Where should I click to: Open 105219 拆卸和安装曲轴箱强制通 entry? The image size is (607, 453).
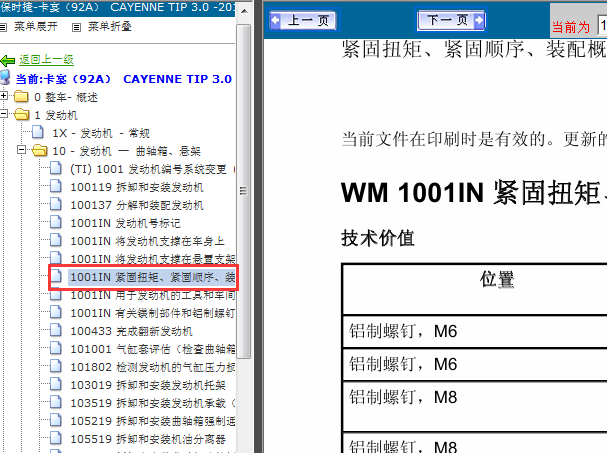(153, 421)
